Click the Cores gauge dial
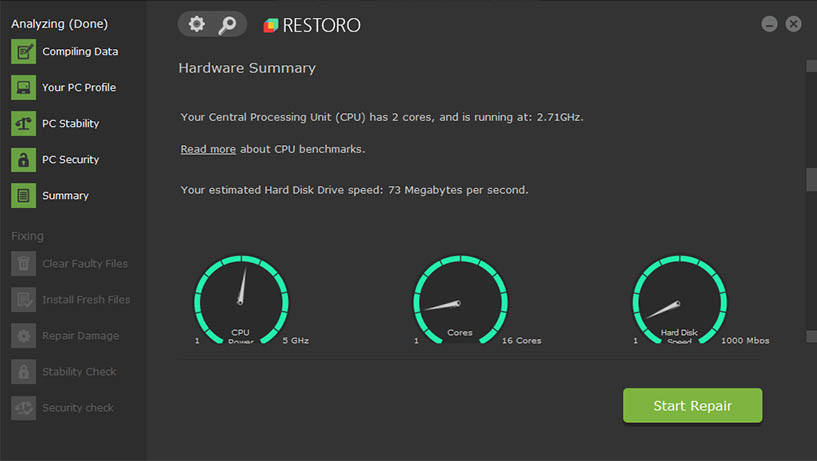 [460, 300]
